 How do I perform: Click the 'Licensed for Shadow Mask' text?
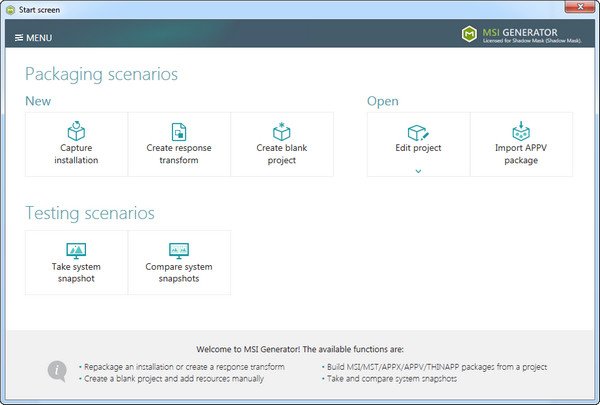[532, 41]
